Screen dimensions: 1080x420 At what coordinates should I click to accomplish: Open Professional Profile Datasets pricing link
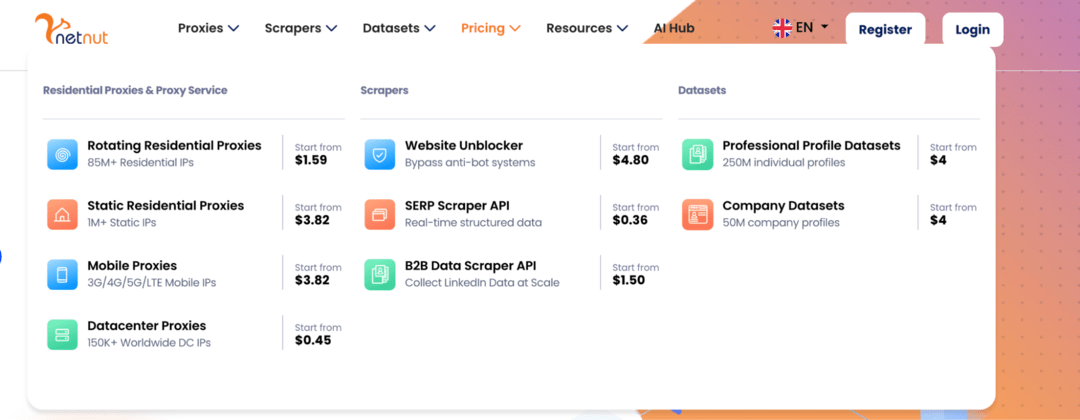pos(811,145)
